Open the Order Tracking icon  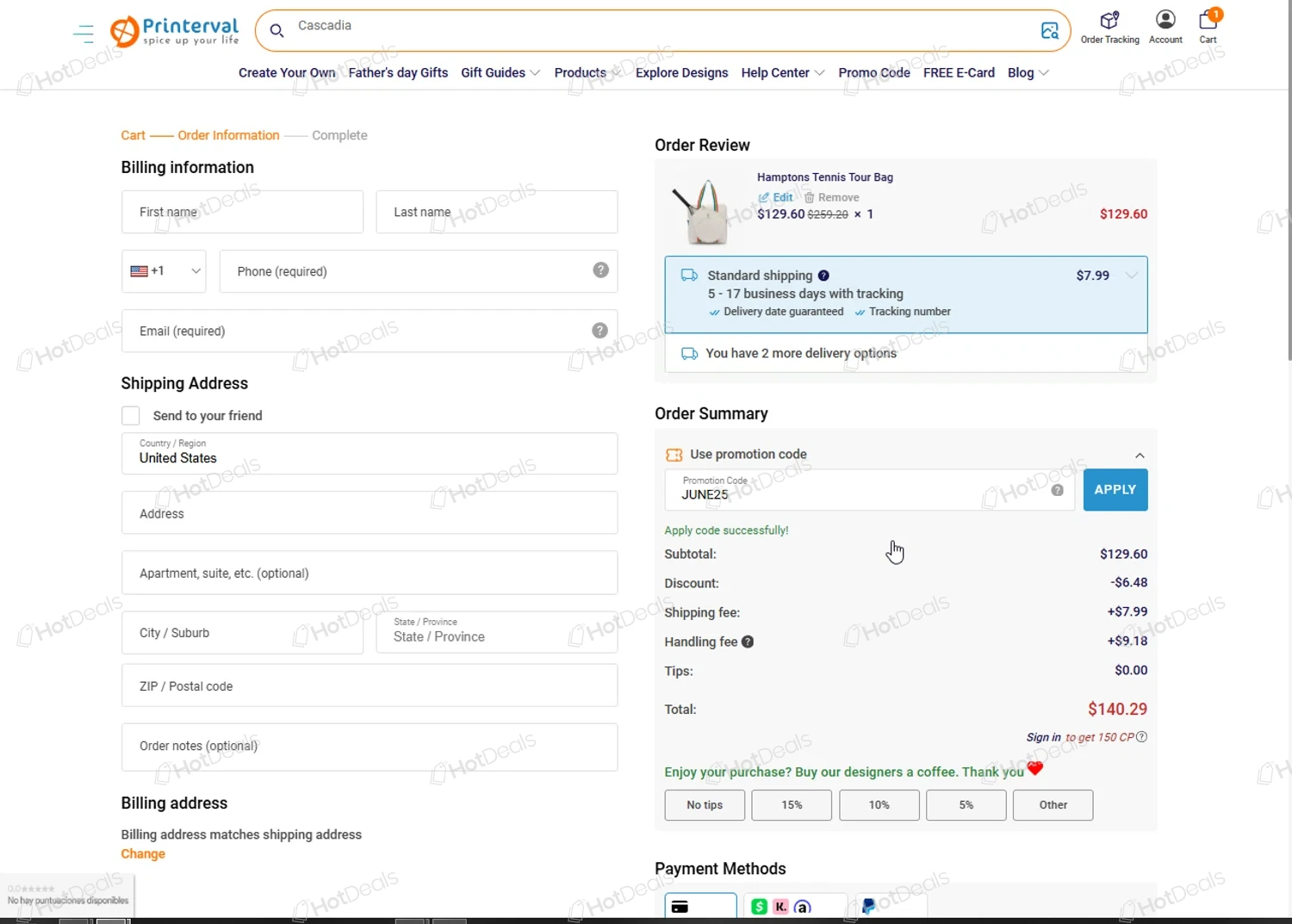point(1109,19)
